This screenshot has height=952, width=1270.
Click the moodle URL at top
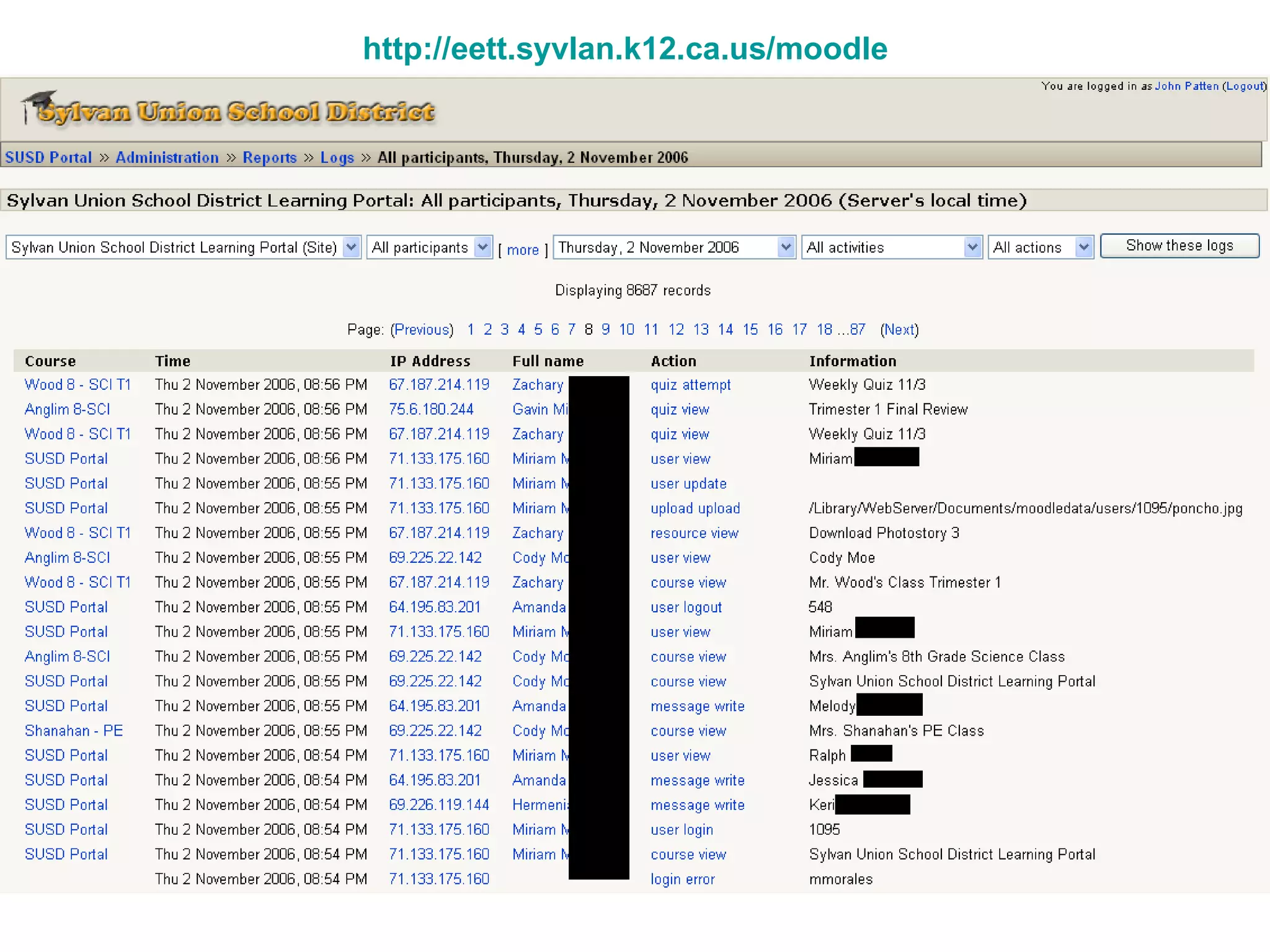625,49
